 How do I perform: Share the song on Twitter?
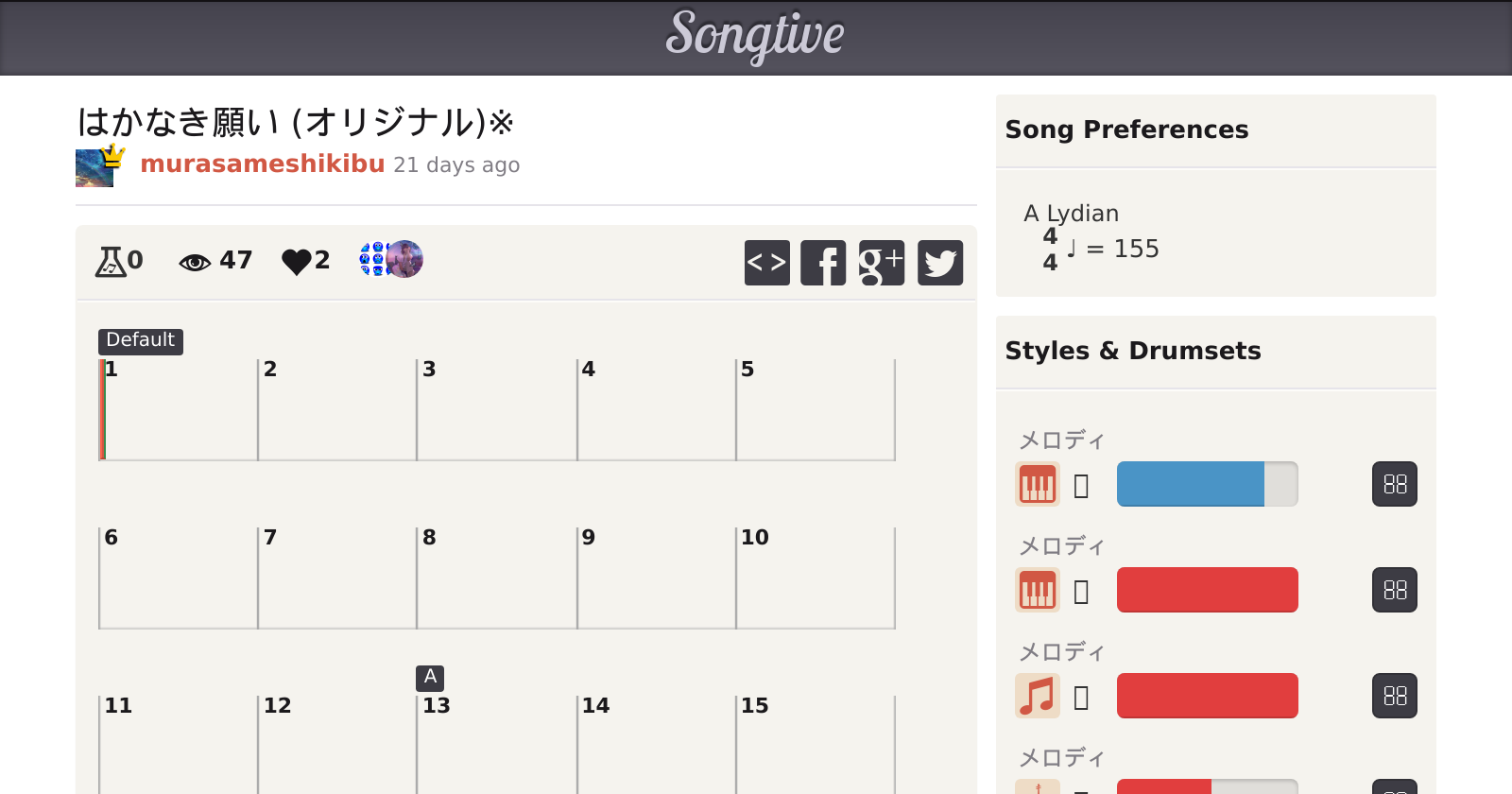click(x=940, y=263)
